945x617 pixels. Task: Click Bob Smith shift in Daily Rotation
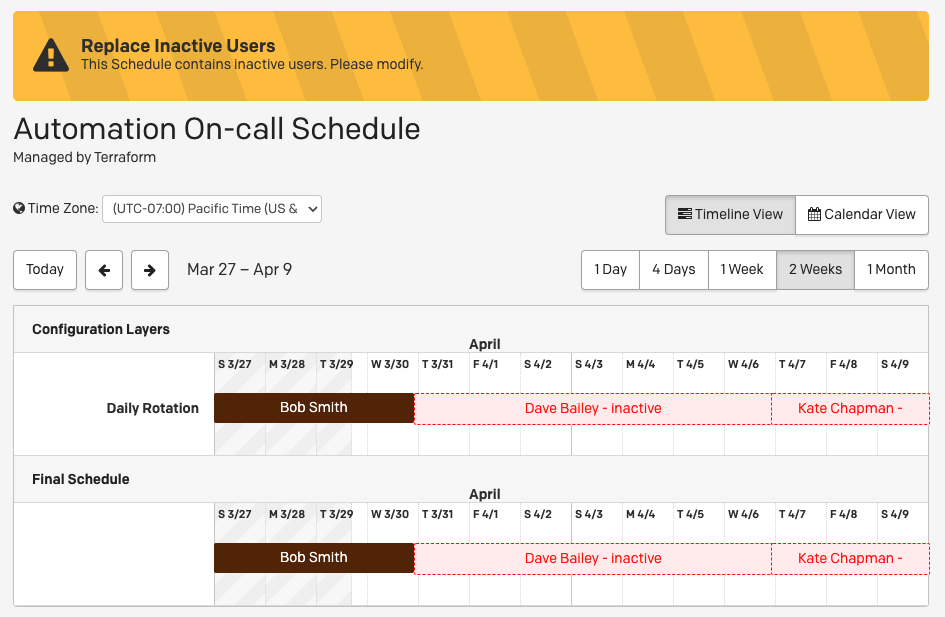click(314, 408)
